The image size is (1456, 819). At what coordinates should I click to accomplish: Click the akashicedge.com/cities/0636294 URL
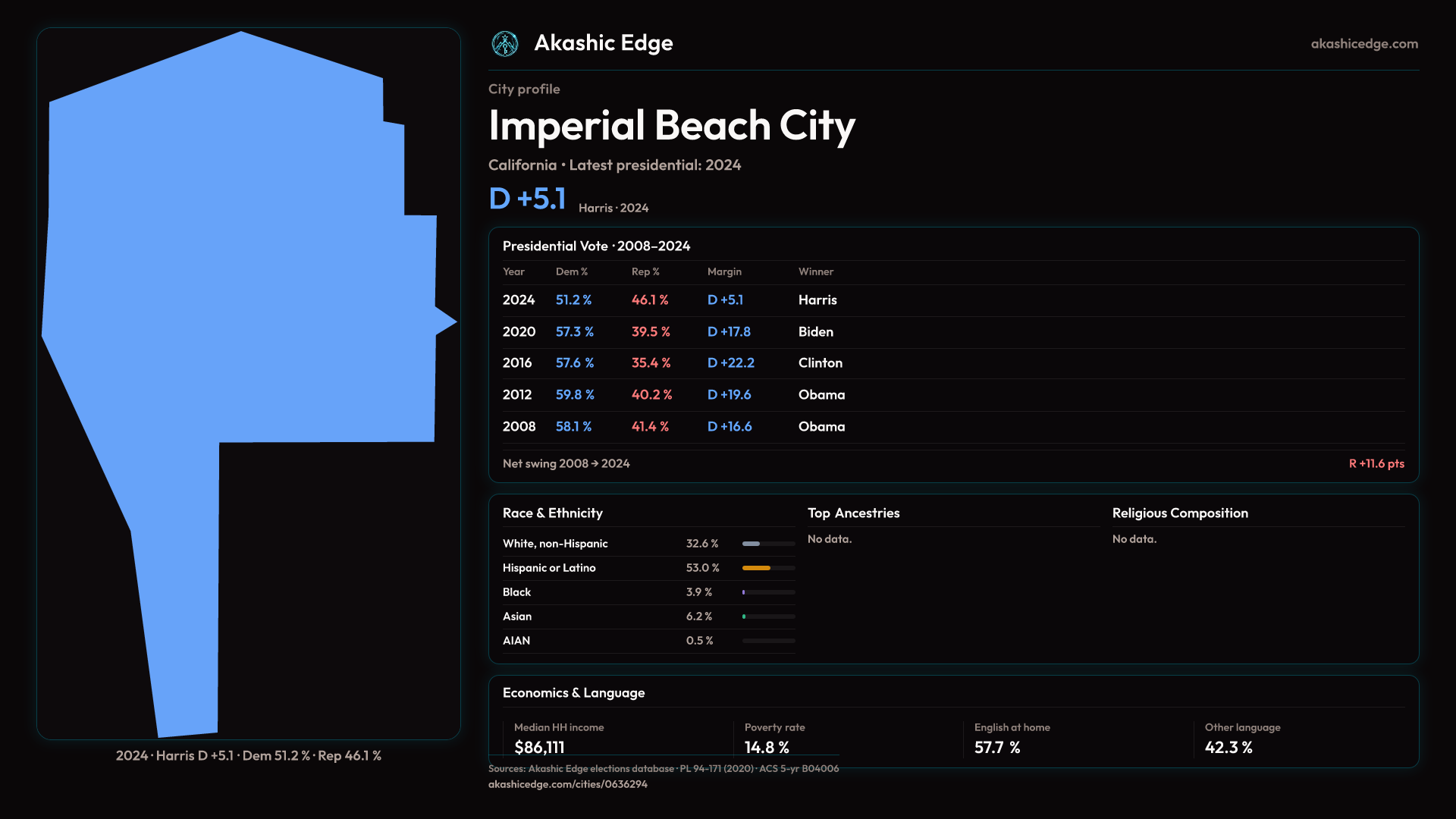[567, 784]
